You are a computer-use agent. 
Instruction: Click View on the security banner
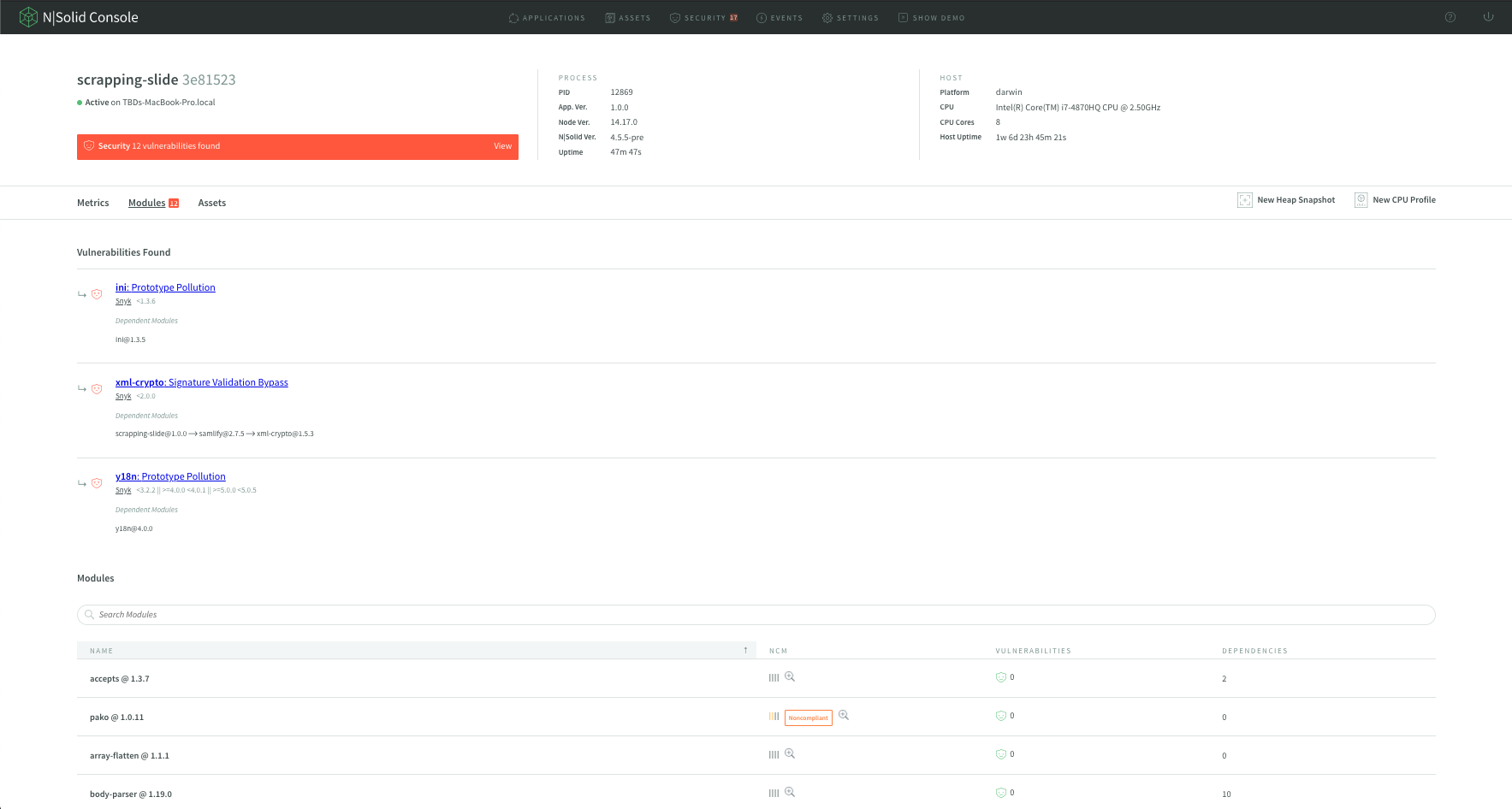point(502,146)
